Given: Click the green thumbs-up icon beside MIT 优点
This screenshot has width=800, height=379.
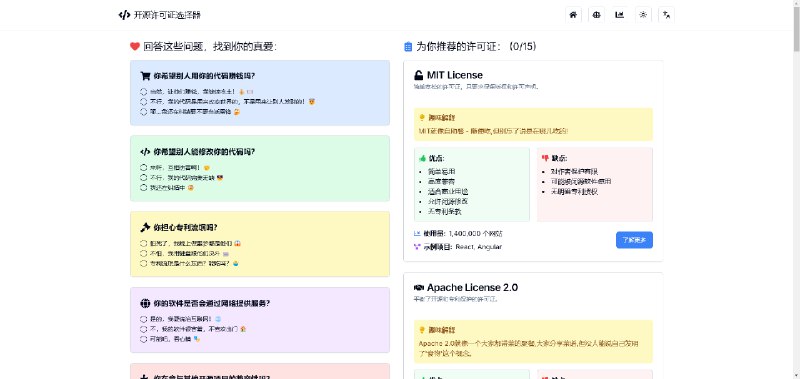Looking at the screenshot, I should pyautogui.click(x=422, y=158).
